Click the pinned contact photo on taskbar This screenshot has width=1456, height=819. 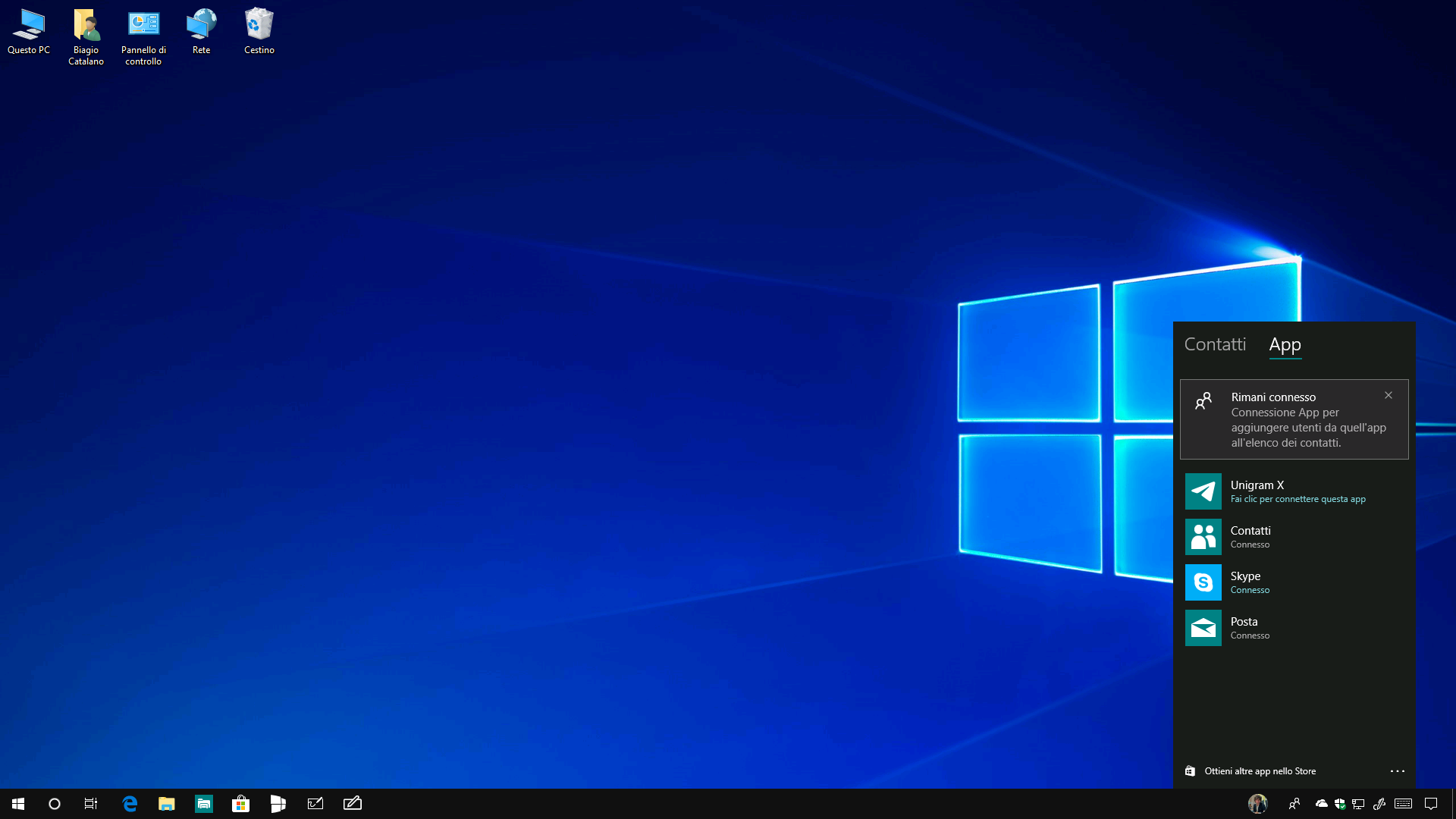(1258, 804)
